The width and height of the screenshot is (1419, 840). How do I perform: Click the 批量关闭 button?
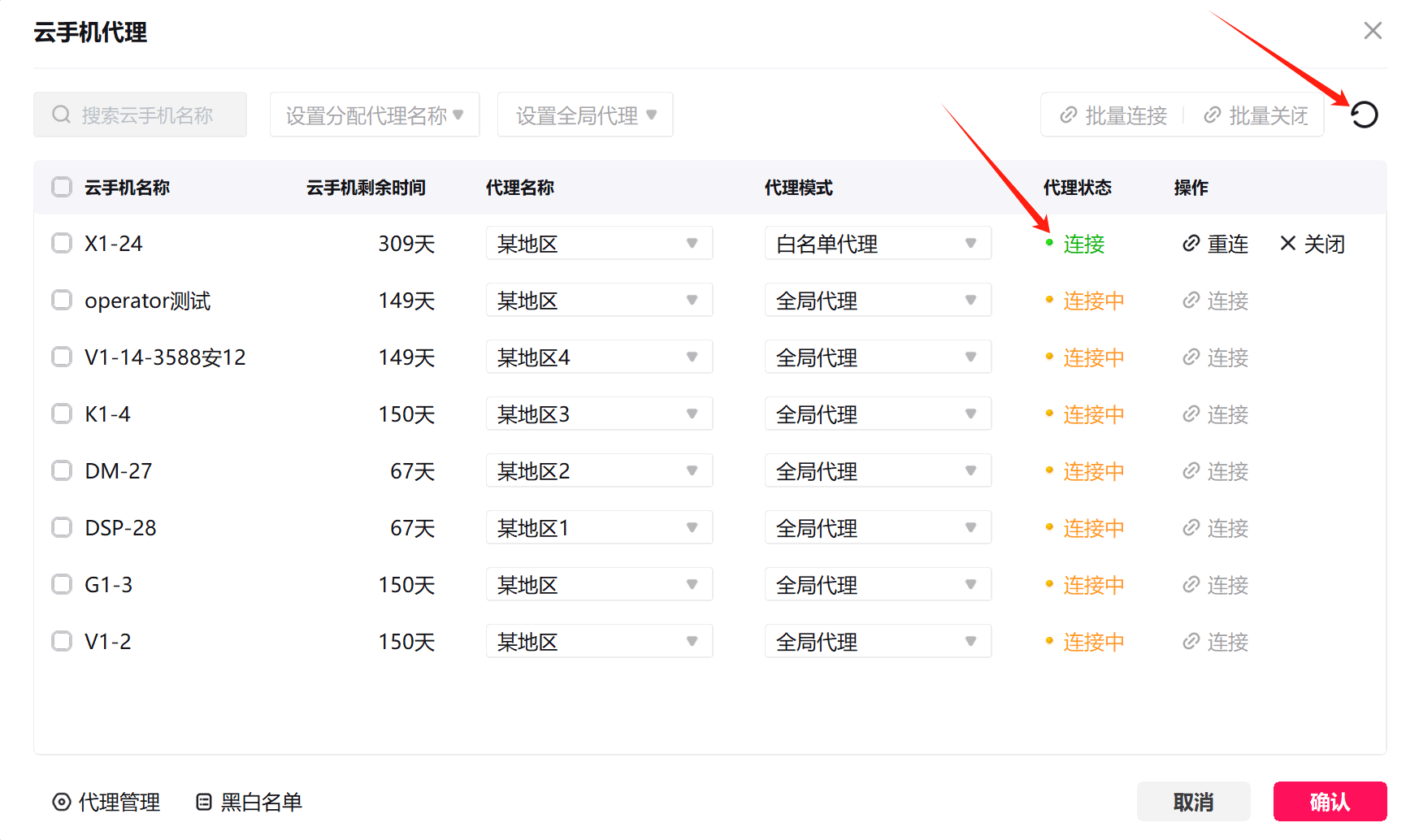[1256, 115]
